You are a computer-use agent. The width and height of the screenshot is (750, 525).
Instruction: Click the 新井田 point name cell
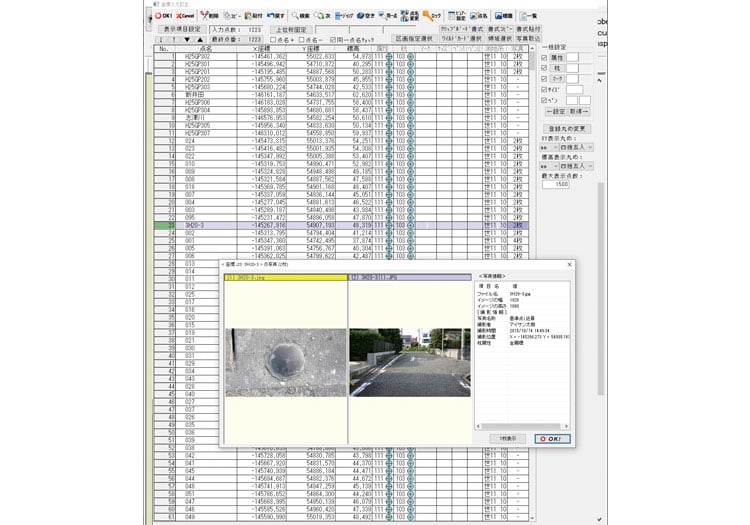206,95
